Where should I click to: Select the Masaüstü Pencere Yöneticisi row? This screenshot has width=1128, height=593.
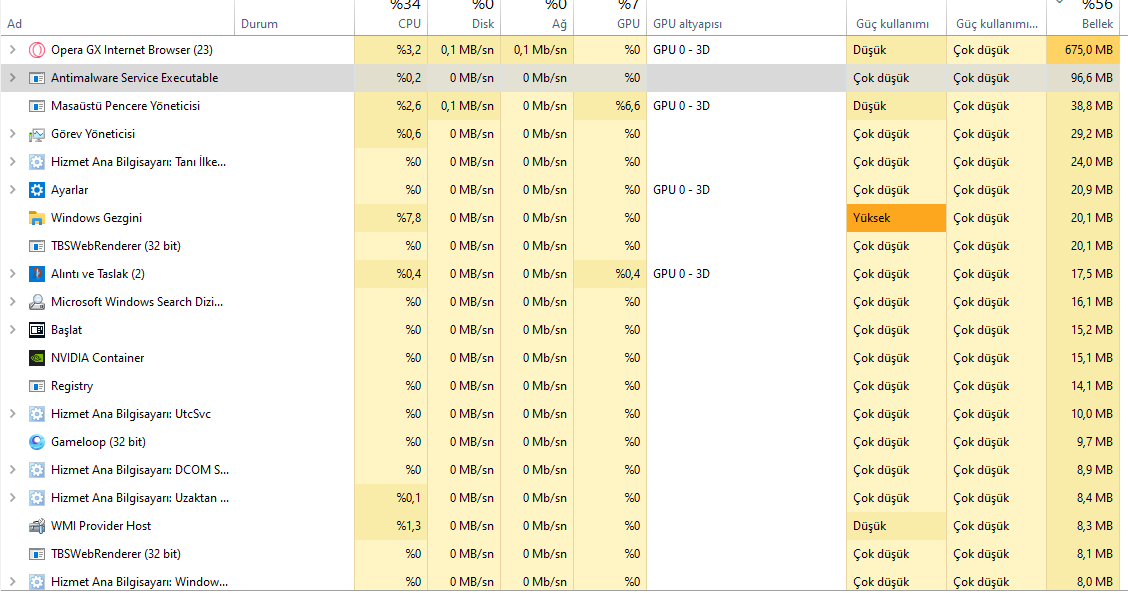pyautogui.click(x=125, y=106)
